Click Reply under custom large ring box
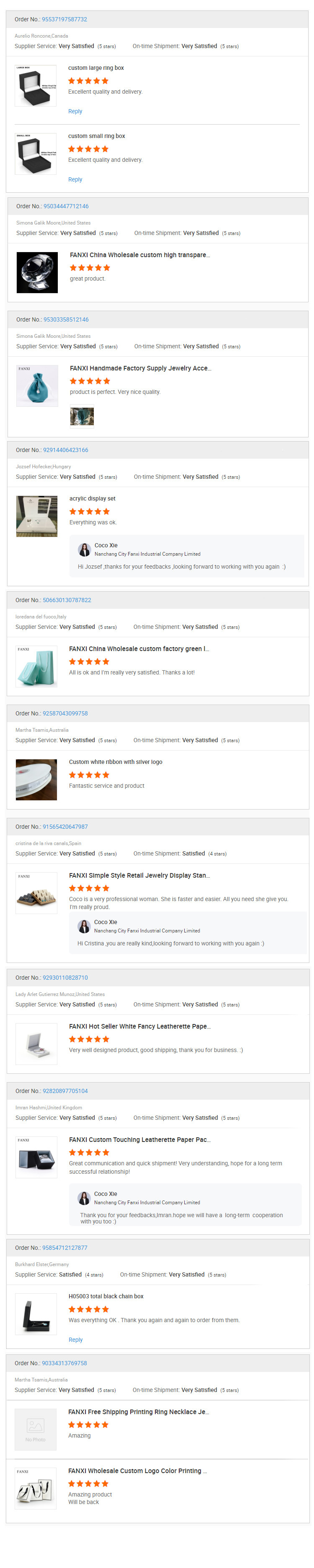Image resolution: width=314 pixels, height=1568 pixels. (75, 111)
